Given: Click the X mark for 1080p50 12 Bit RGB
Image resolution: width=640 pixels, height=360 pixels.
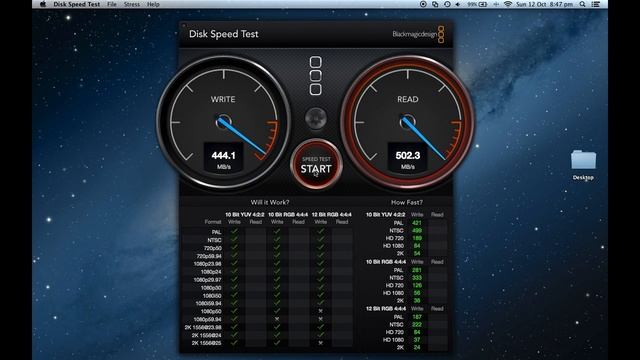Looking at the screenshot, I should point(320,311).
